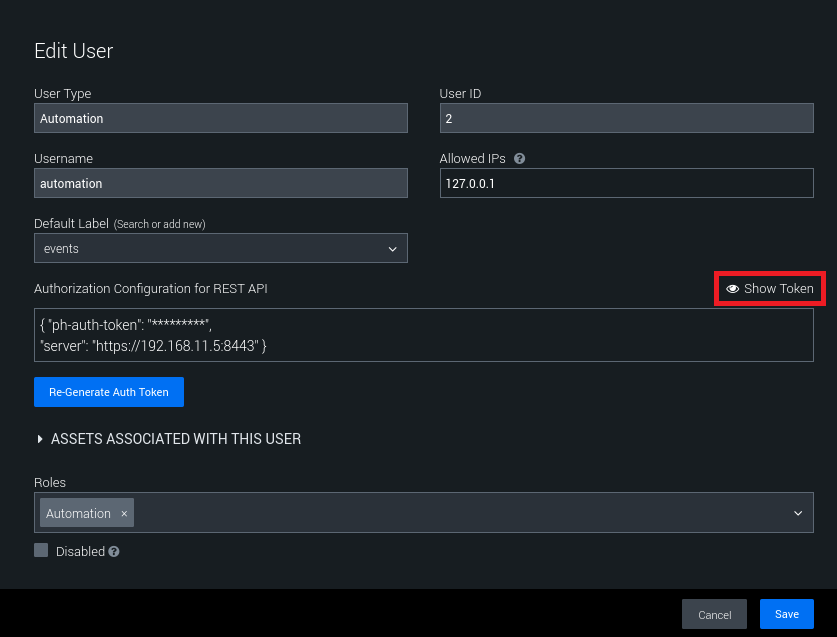Focus the Allowed IPs input box
The width and height of the screenshot is (837, 637).
tap(626, 183)
